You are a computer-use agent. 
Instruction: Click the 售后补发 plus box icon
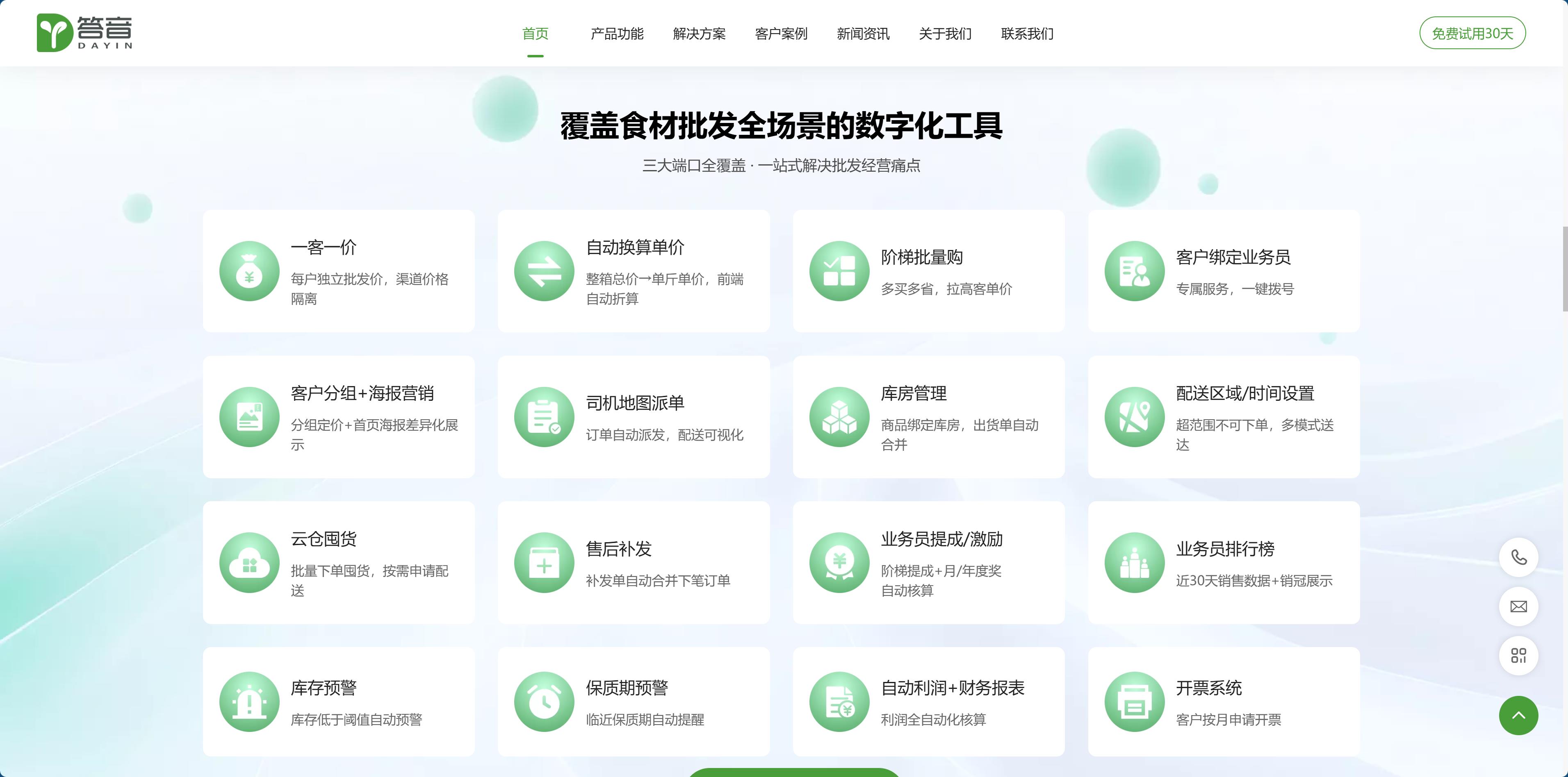coord(544,563)
